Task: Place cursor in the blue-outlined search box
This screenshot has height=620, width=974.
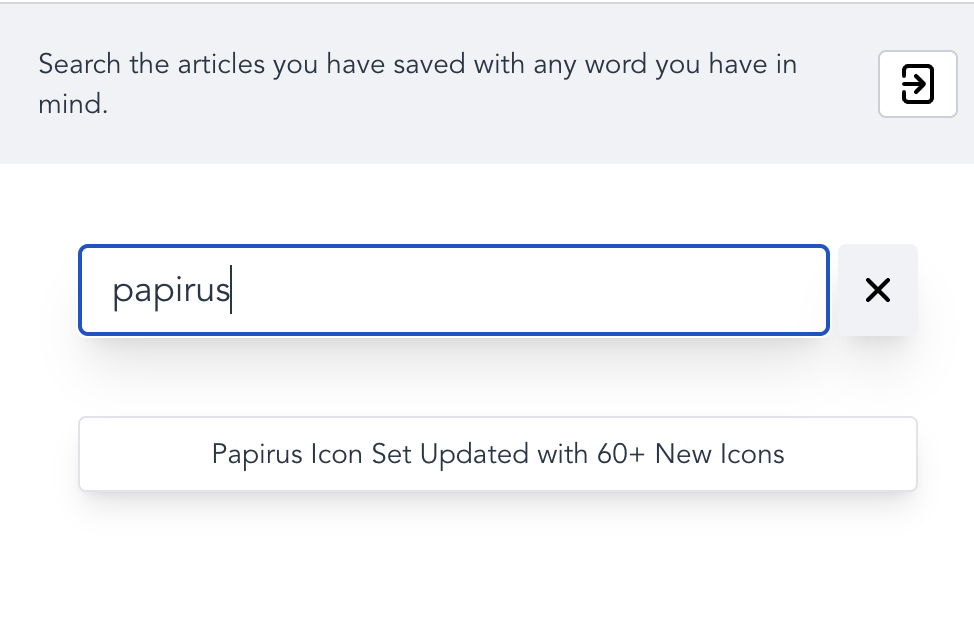Action: (454, 290)
